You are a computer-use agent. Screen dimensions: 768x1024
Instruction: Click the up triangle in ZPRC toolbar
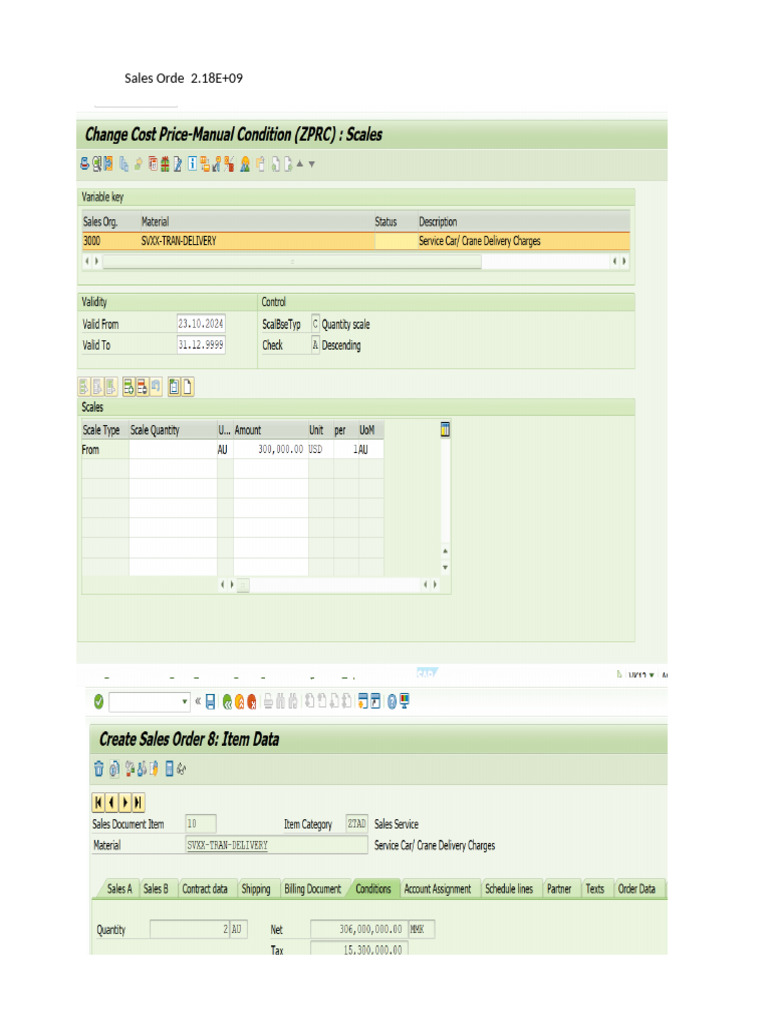(x=300, y=164)
